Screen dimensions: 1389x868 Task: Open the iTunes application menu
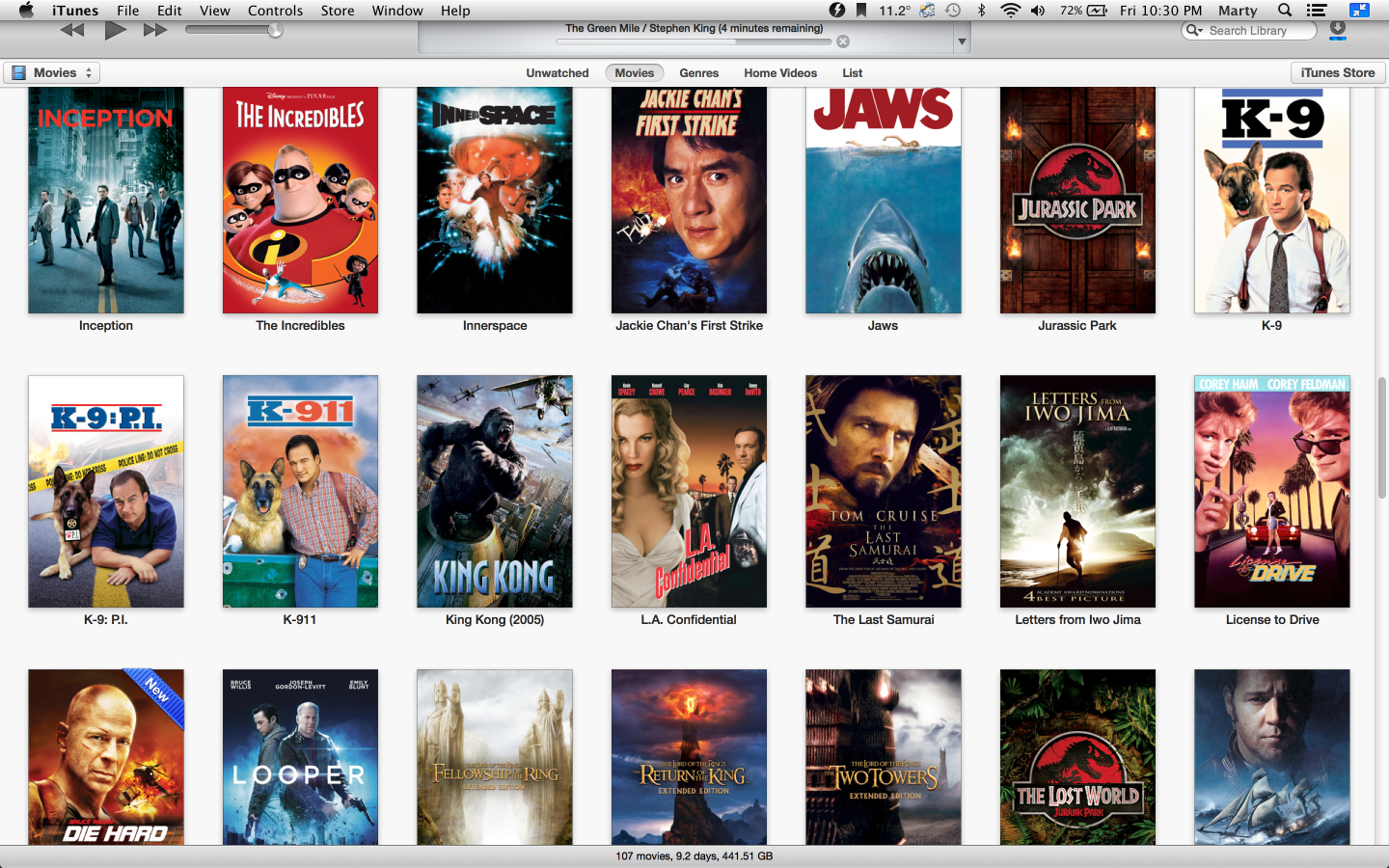click(x=75, y=11)
